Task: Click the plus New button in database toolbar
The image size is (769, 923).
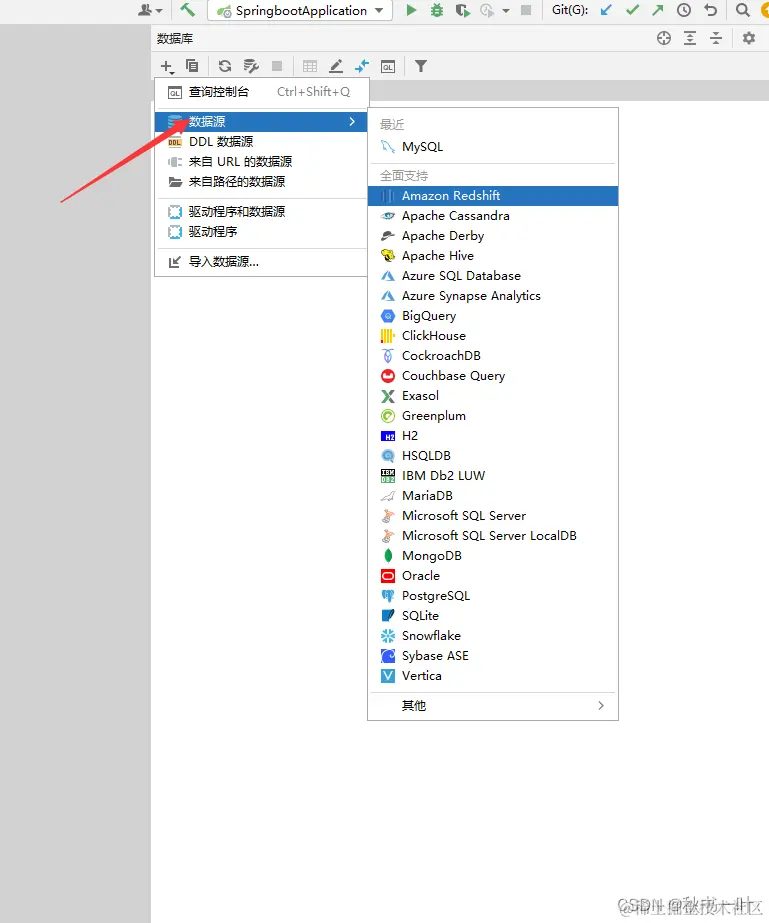Action: click(x=167, y=67)
